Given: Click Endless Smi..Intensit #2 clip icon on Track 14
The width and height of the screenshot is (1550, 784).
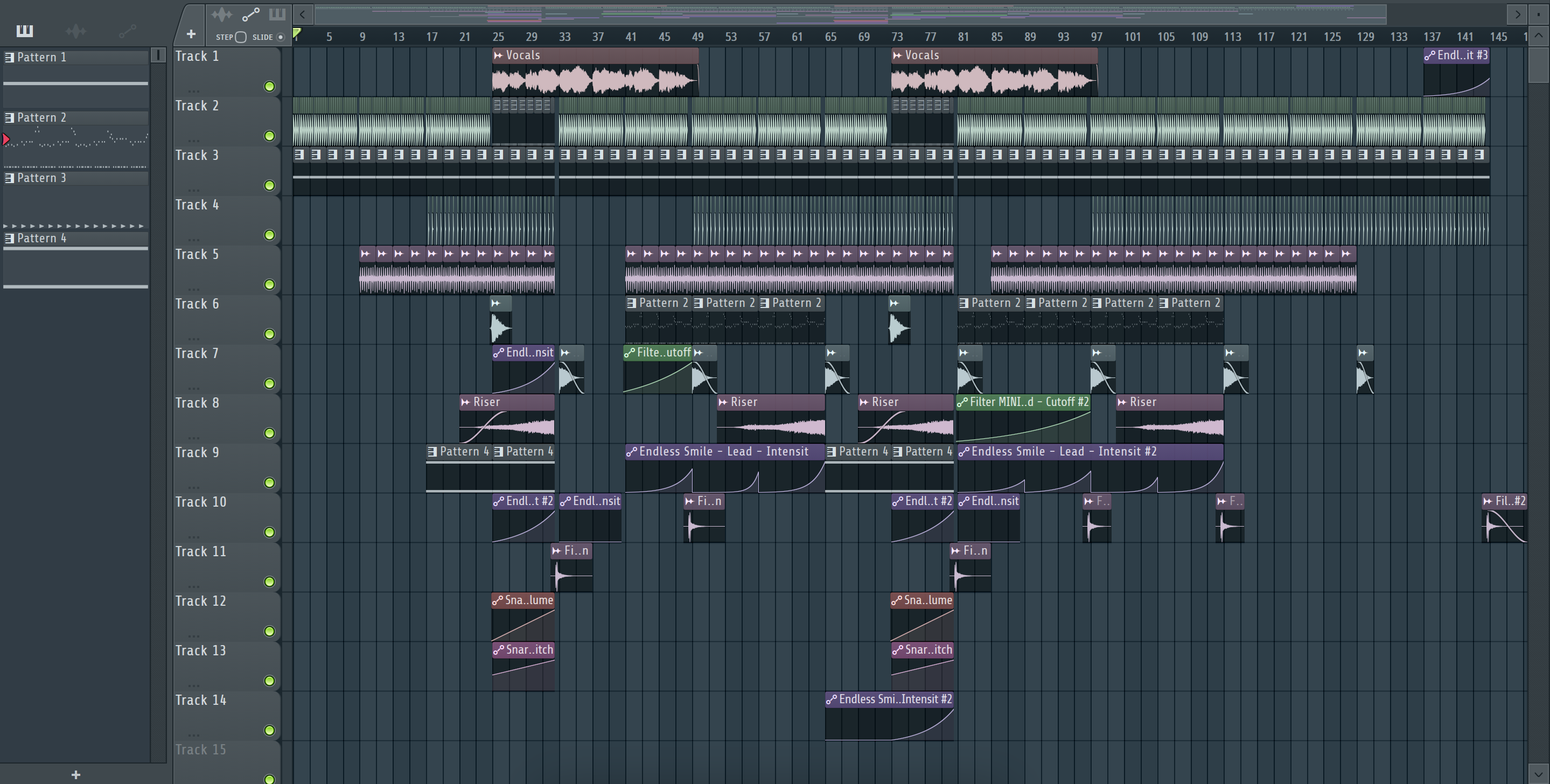Looking at the screenshot, I should tap(831, 699).
